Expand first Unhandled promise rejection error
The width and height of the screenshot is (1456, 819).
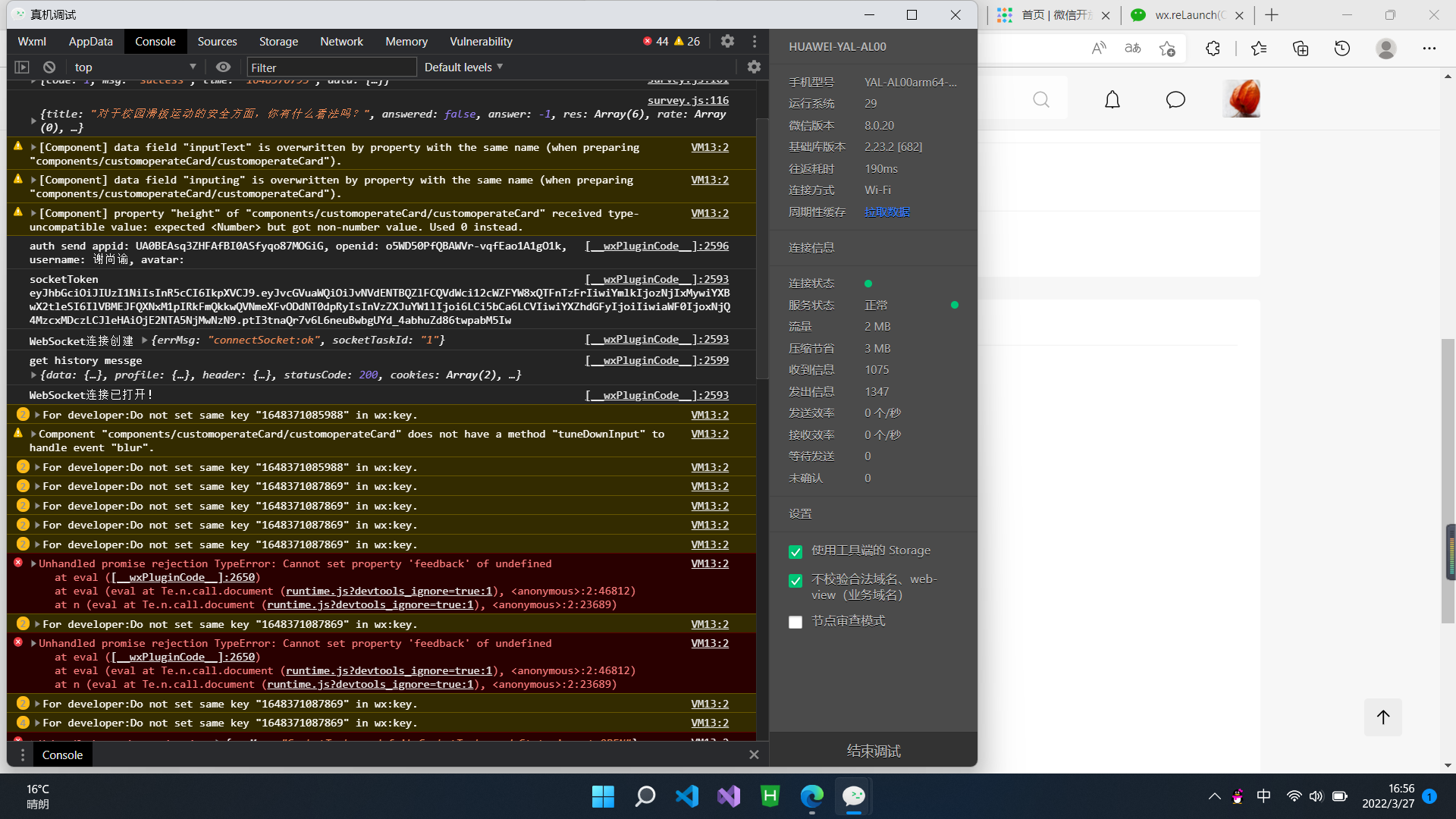tap(33, 564)
